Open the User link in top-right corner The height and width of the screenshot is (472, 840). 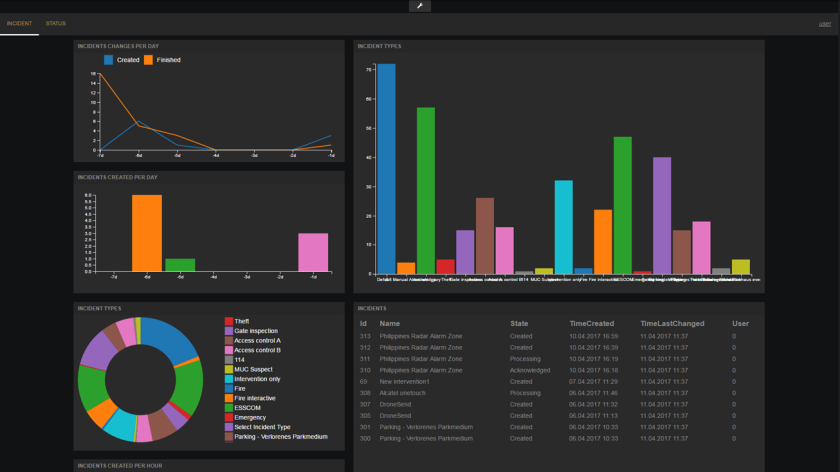click(x=824, y=22)
